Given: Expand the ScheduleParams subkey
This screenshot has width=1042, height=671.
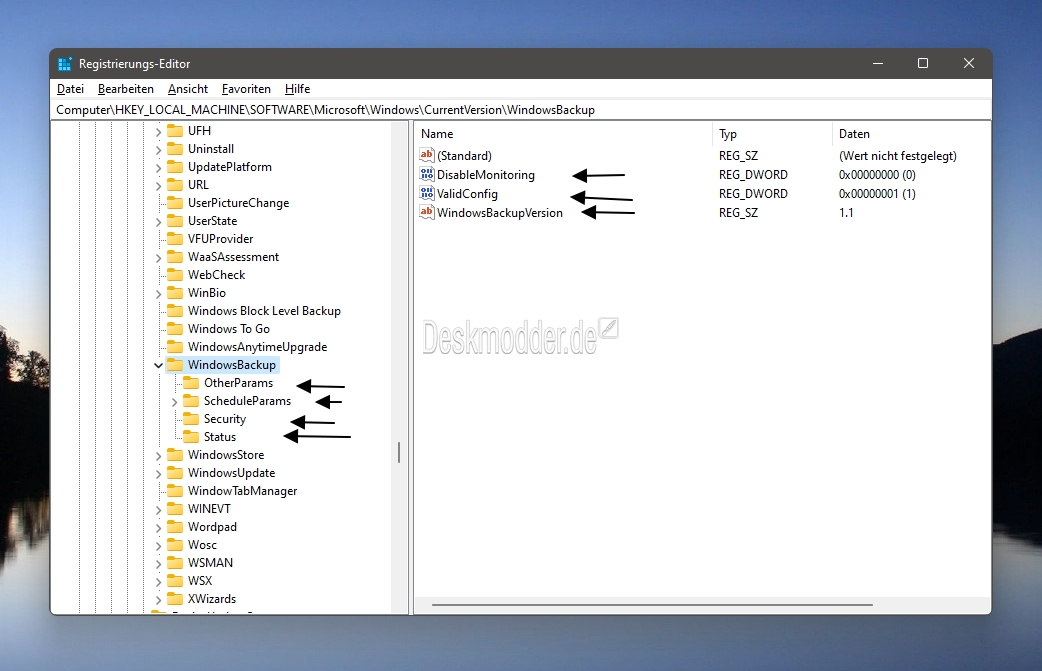Looking at the screenshot, I should coord(174,401).
